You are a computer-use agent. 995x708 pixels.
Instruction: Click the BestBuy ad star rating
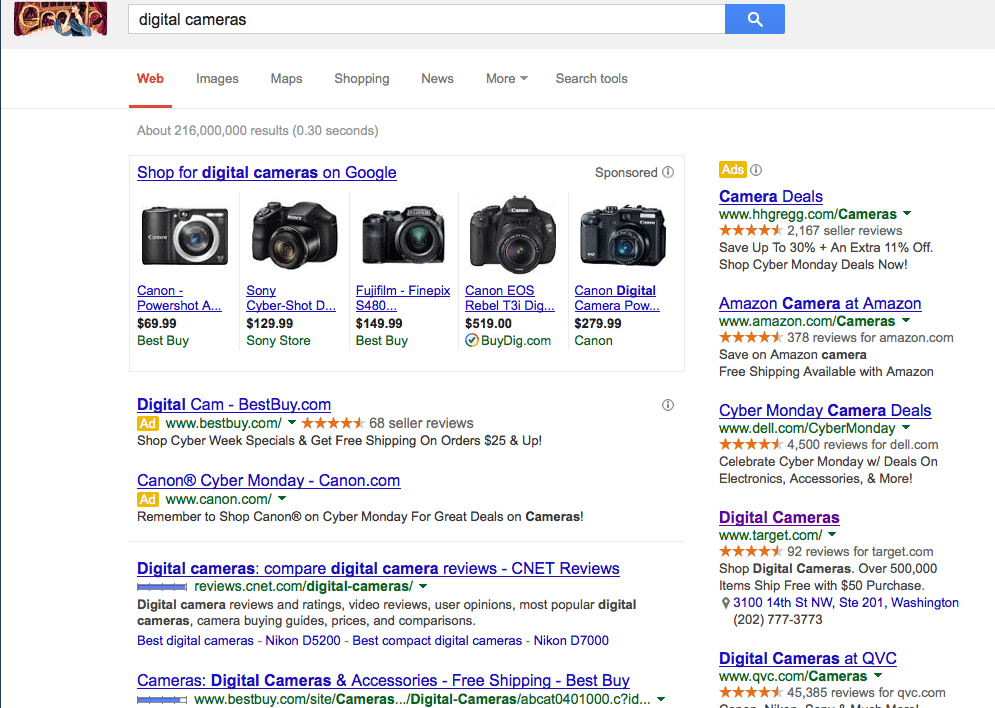[x=333, y=423]
